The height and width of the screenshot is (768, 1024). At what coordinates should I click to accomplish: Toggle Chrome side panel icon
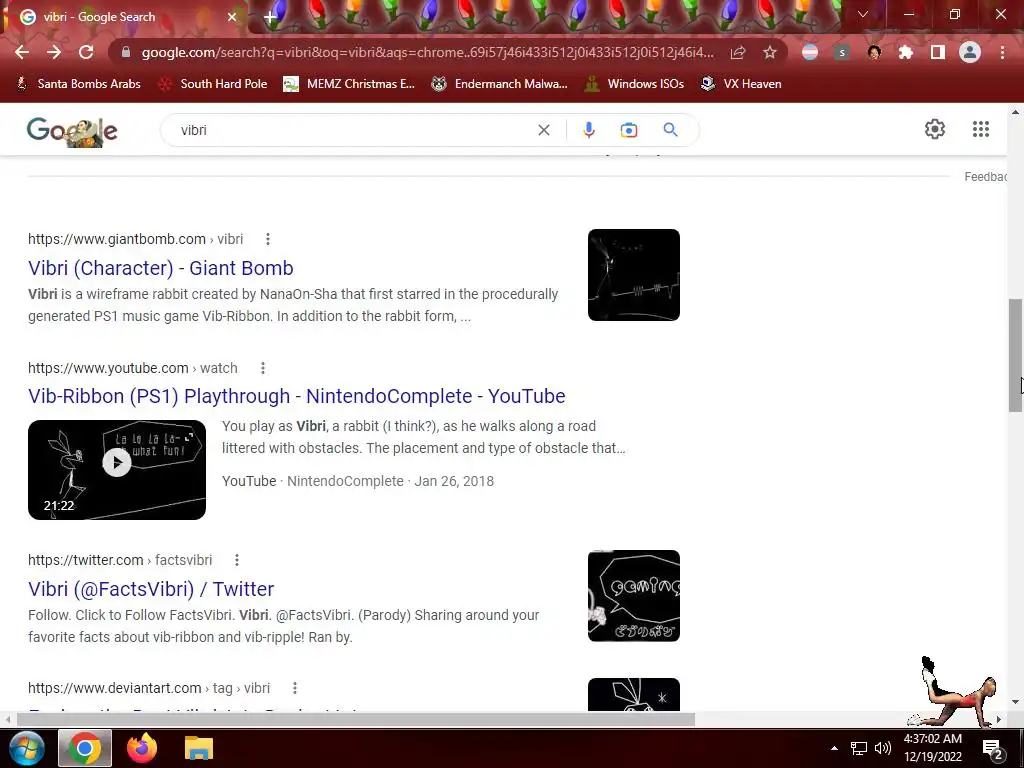(x=938, y=52)
